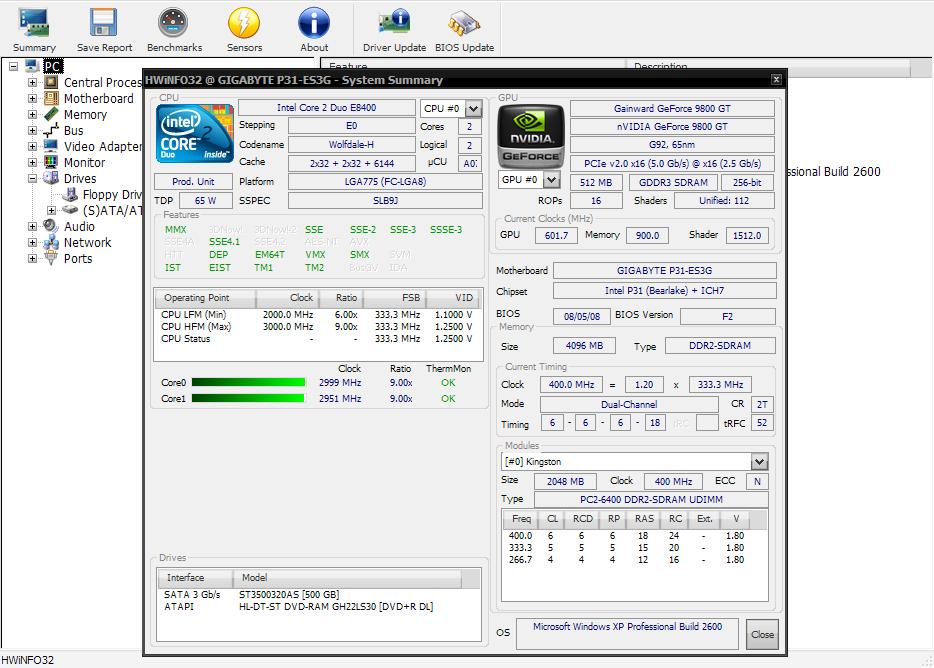Screen dimensions: 934x668
Task: Expand the Monitor node
Action: 32,162
